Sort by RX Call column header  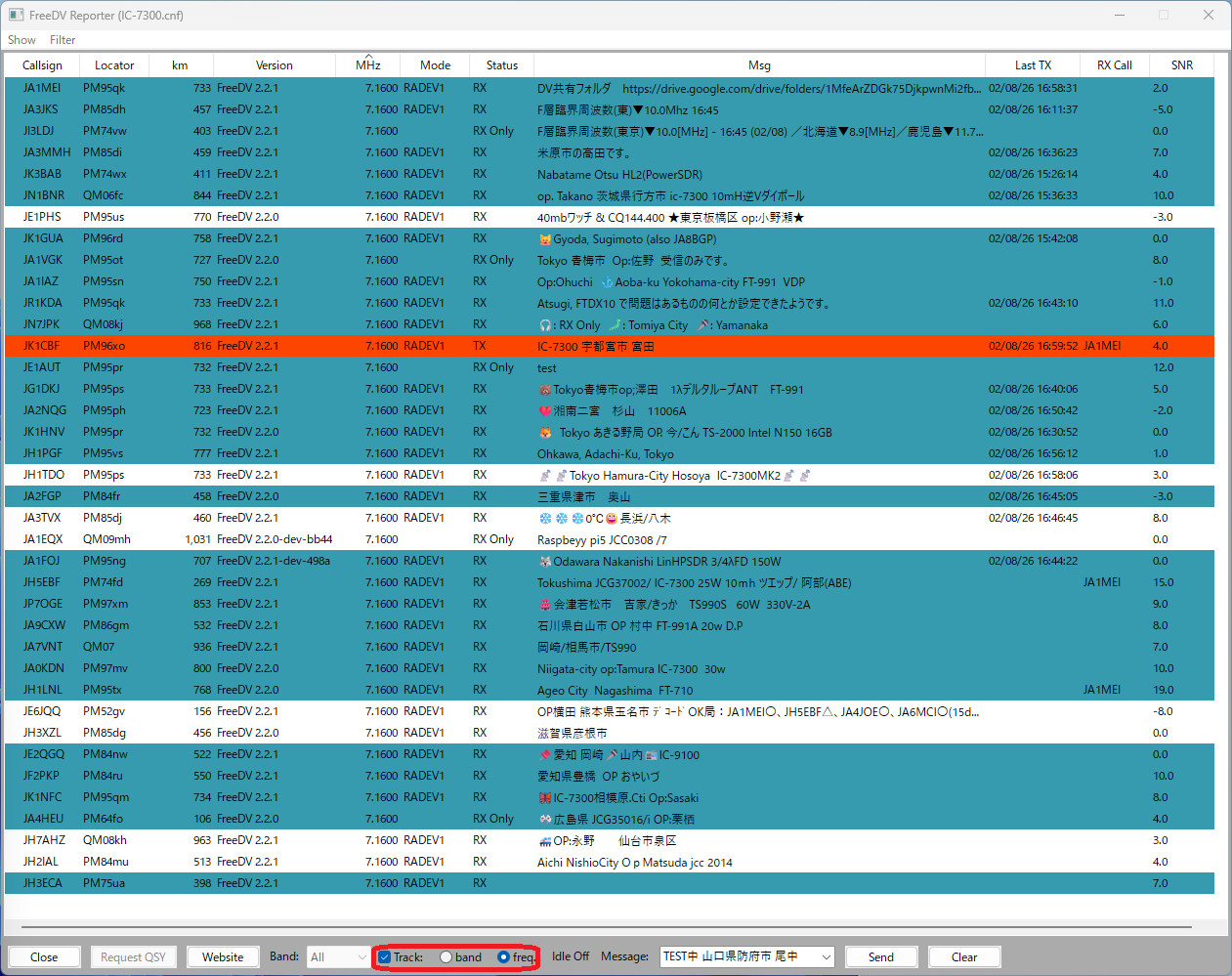(x=1115, y=65)
